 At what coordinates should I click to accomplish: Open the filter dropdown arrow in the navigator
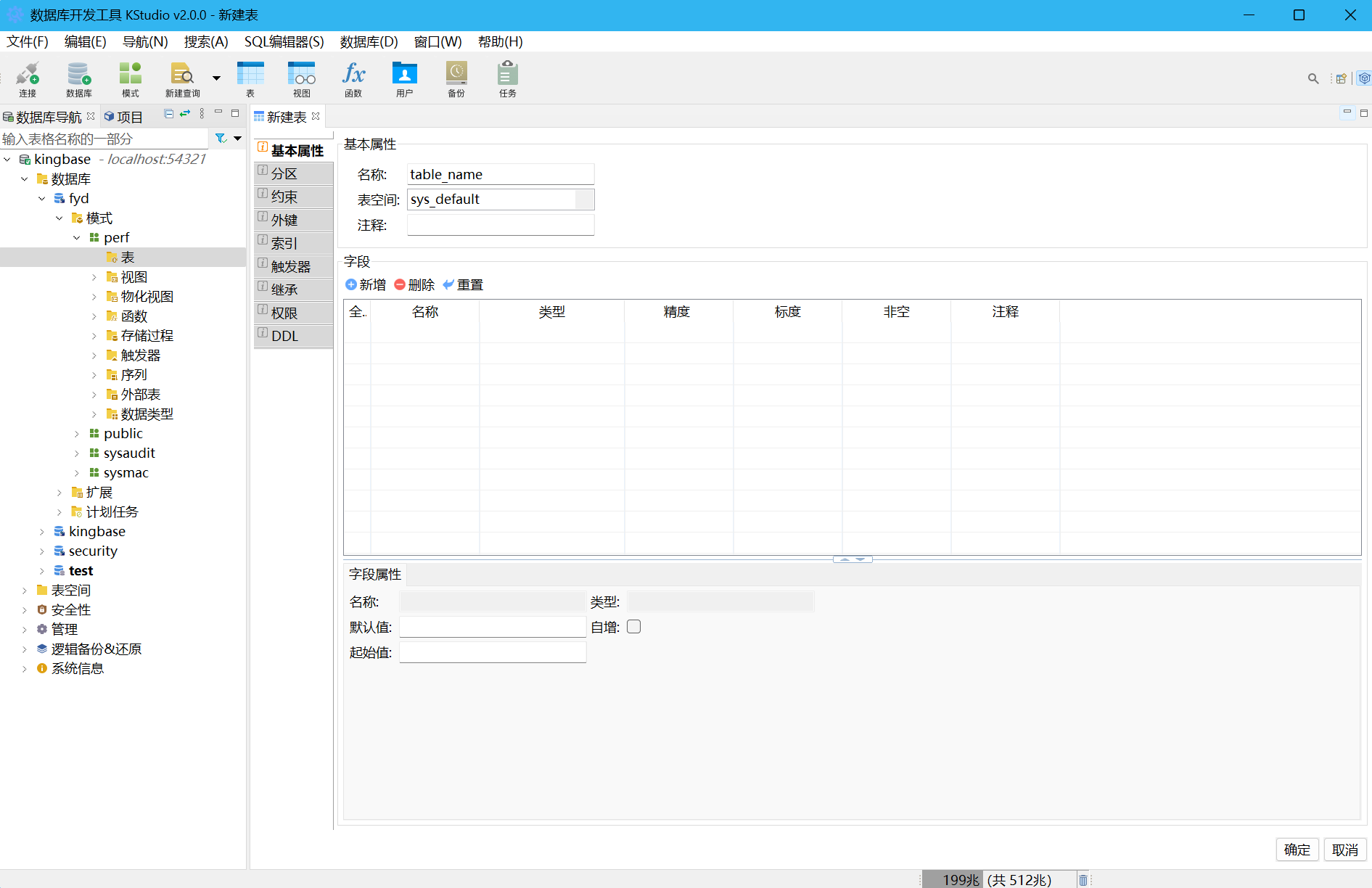[237, 138]
